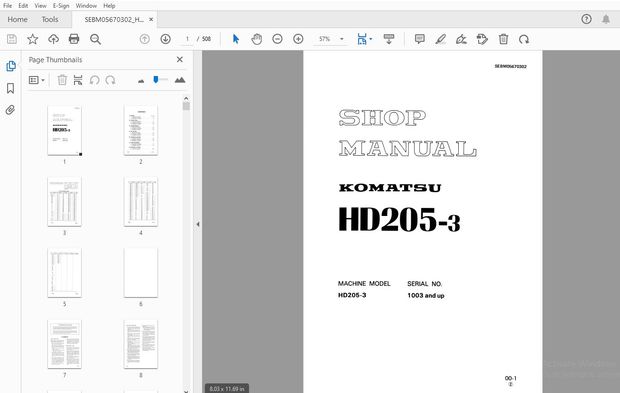Click the stamp tool icon
The width and height of the screenshot is (620, 393).
tap(482, 39)
